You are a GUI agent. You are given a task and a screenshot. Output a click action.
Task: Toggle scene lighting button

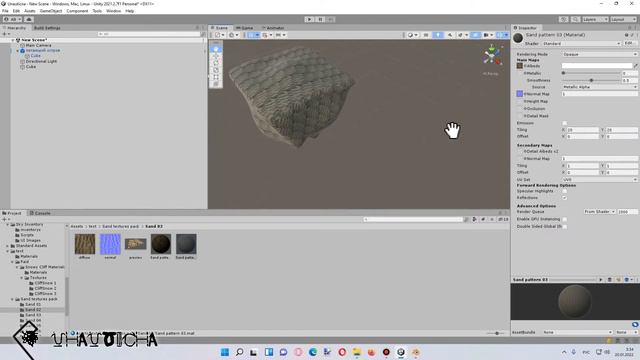438,35
